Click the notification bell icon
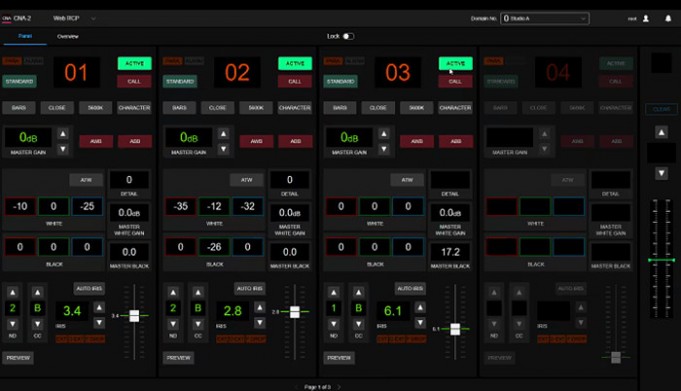Viewport: 681px width, 391px height. (668, 18)
